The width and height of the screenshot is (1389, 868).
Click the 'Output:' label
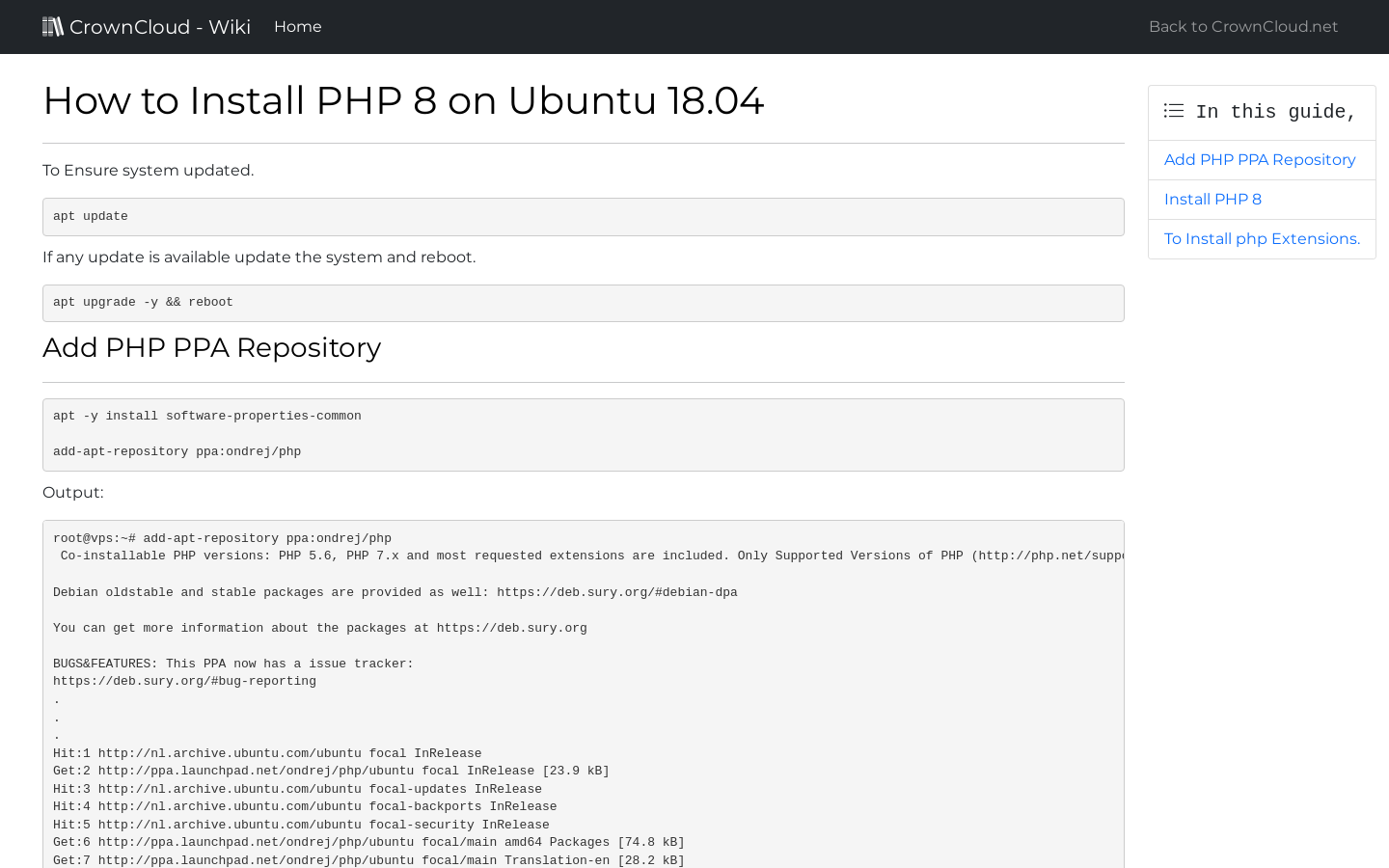click(x=73, y=493)
